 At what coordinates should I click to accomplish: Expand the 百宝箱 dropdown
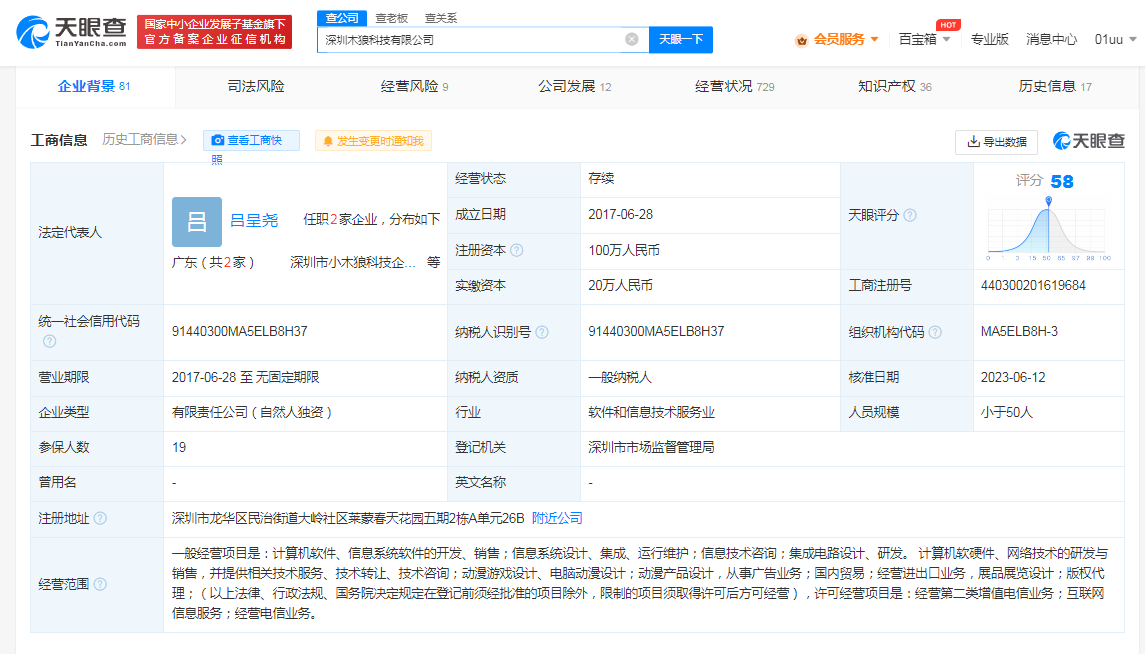(924, 39)
